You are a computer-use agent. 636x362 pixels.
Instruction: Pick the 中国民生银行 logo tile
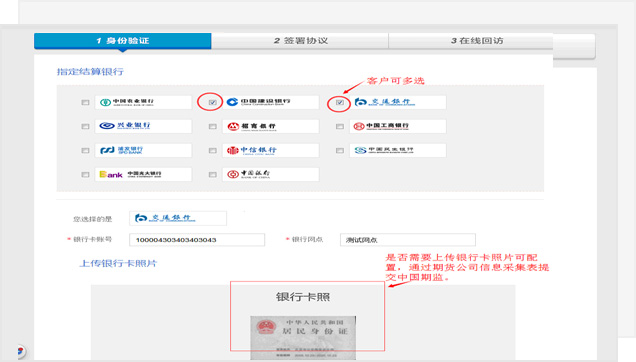tap(398, 150)
